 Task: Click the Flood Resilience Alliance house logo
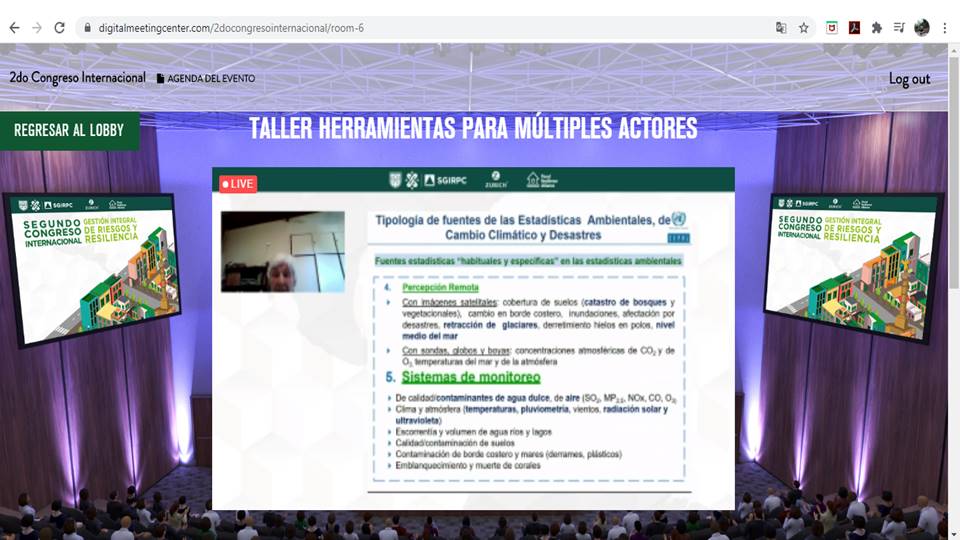542,180
